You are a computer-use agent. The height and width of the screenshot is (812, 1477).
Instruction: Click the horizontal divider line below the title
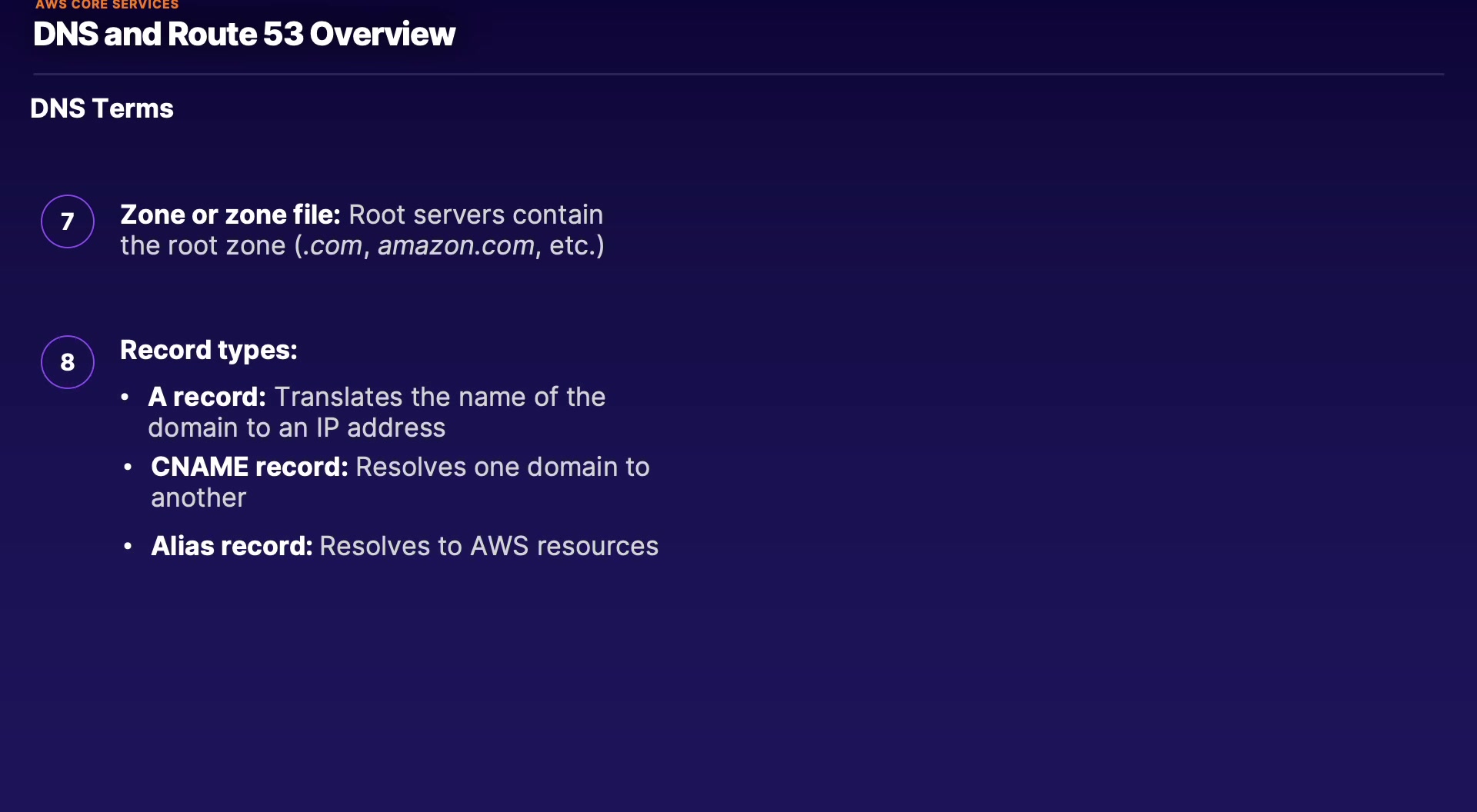(x=738, y=74)
